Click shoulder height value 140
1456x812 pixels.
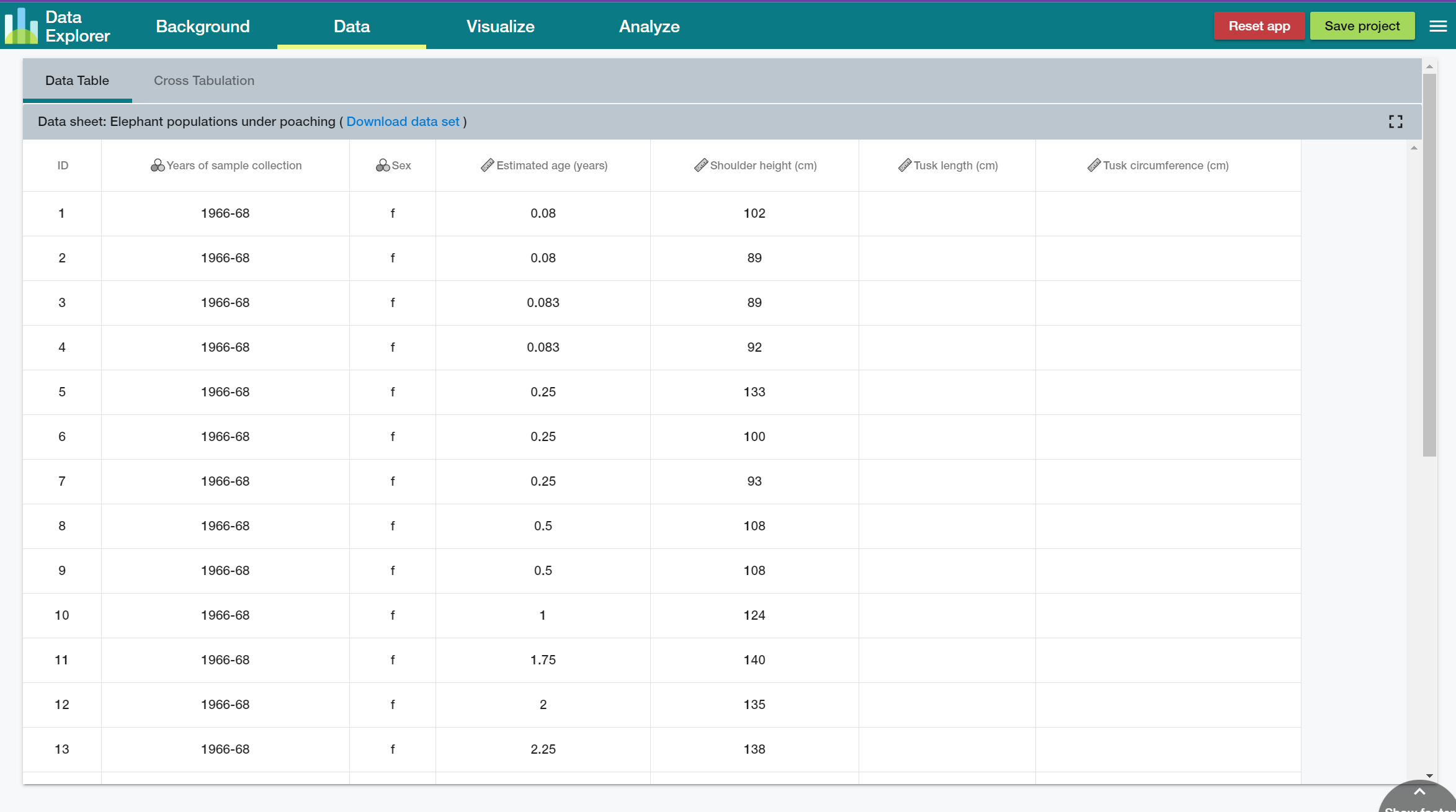pyautogui.click(x=754, y=660)
